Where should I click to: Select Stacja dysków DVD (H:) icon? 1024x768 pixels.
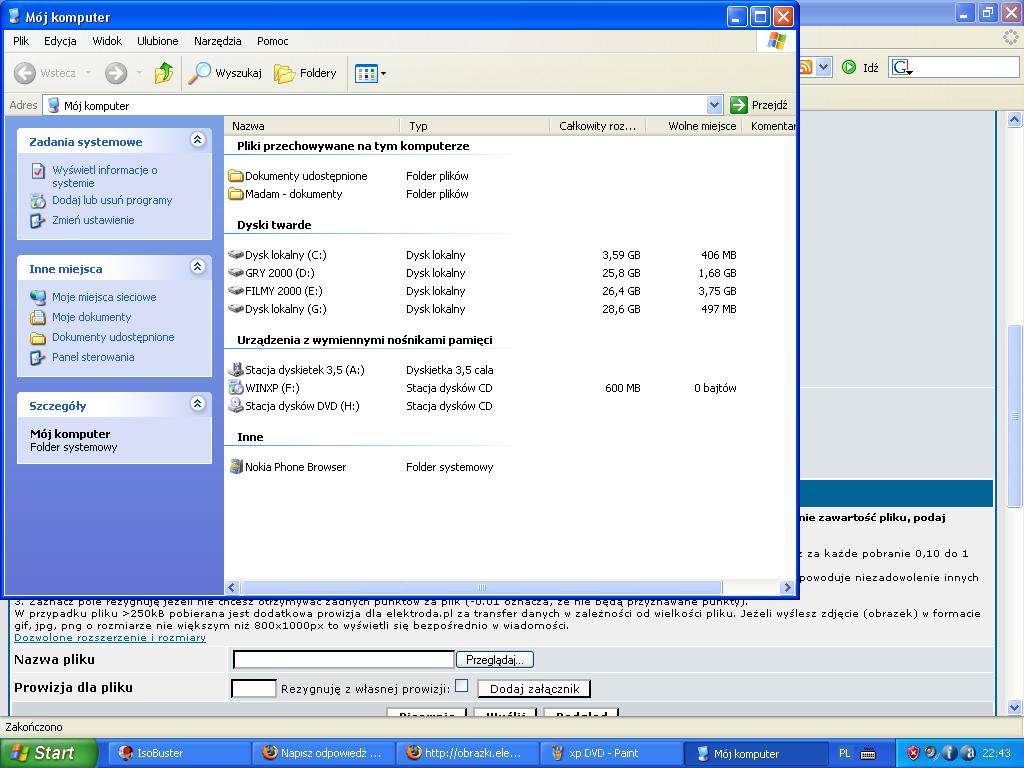pos(236,406)
